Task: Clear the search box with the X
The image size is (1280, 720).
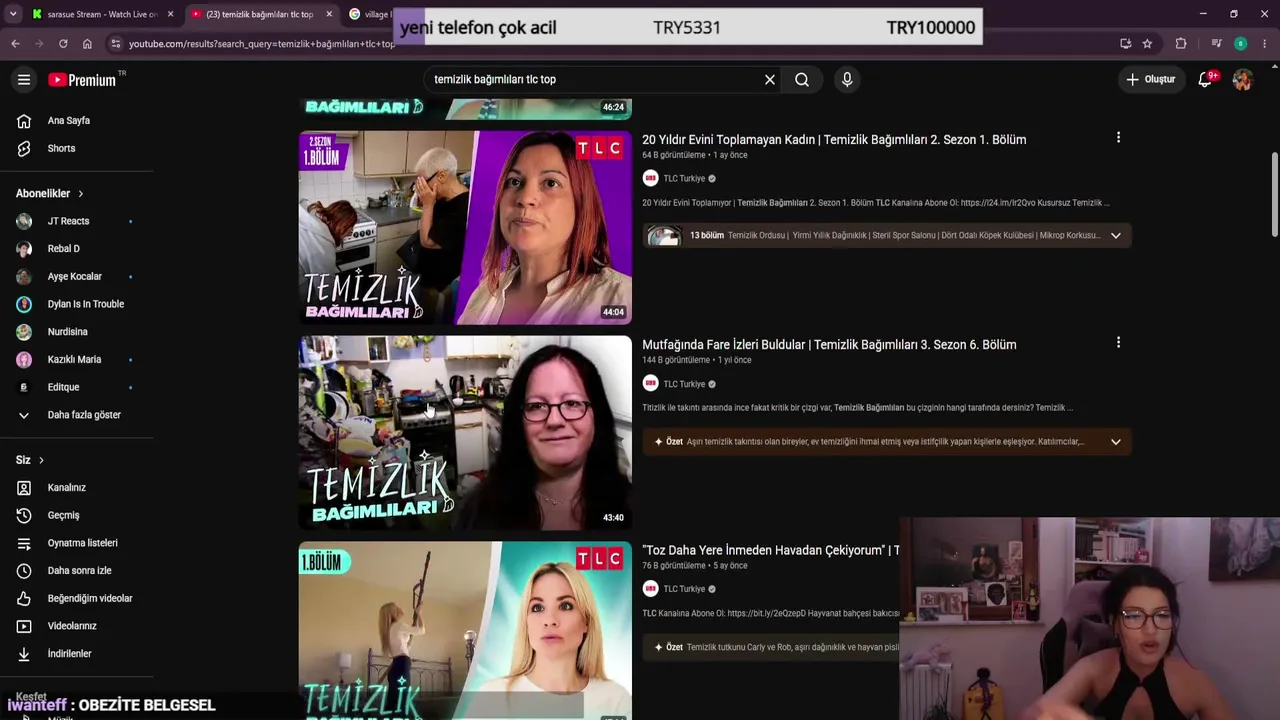Action: coord(770,80)
